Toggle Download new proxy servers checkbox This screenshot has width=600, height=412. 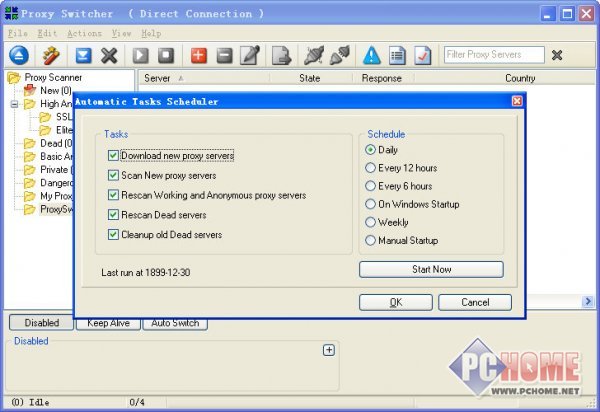coord(113,155)
